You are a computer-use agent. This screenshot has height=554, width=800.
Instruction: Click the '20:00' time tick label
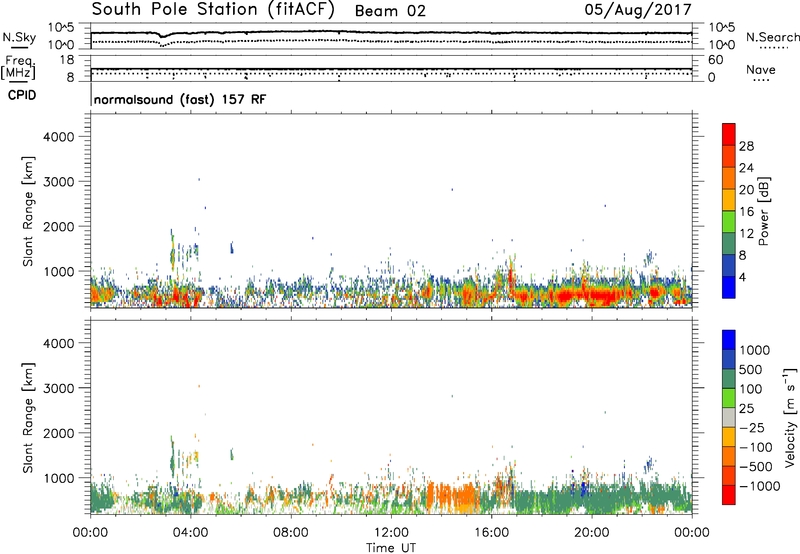tap(591, 533)
